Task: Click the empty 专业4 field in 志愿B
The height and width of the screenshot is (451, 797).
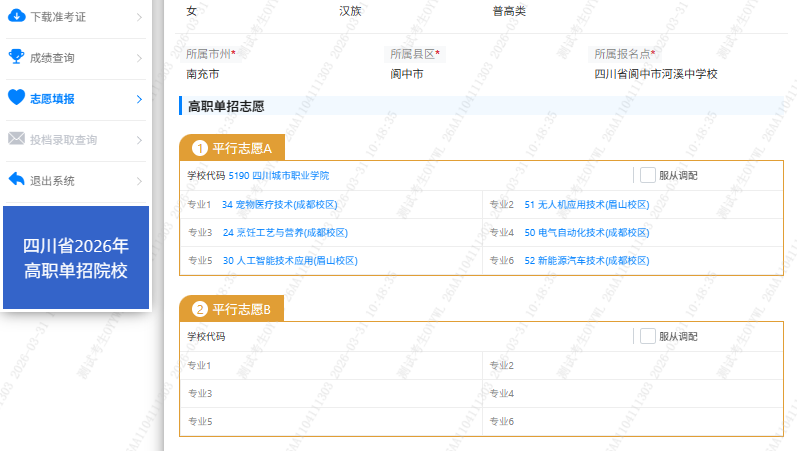Action: (633, 394)
